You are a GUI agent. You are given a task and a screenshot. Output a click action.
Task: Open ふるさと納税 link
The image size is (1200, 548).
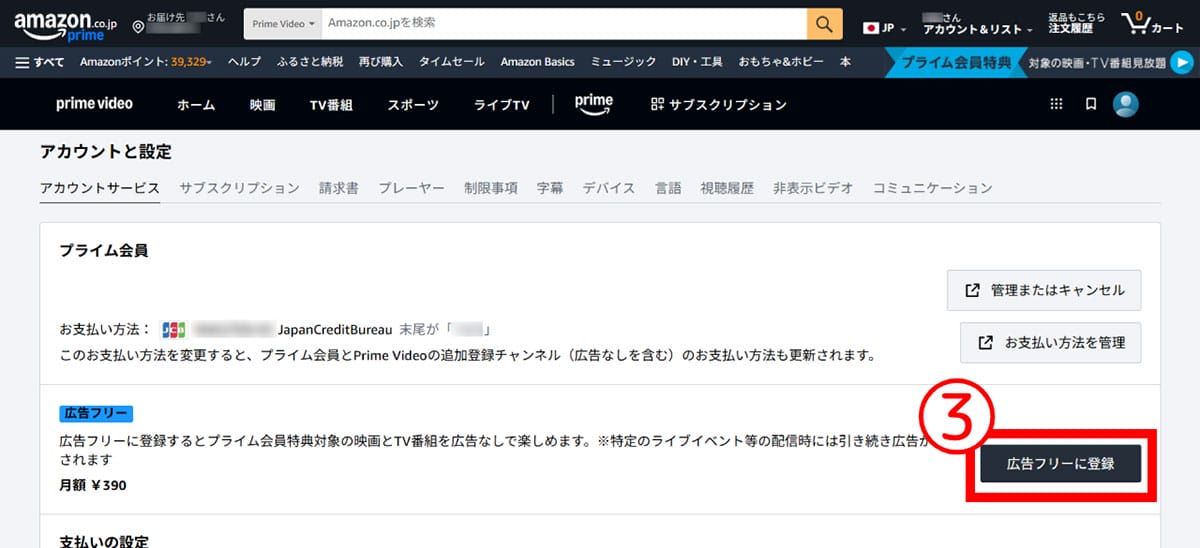[310, 62]
